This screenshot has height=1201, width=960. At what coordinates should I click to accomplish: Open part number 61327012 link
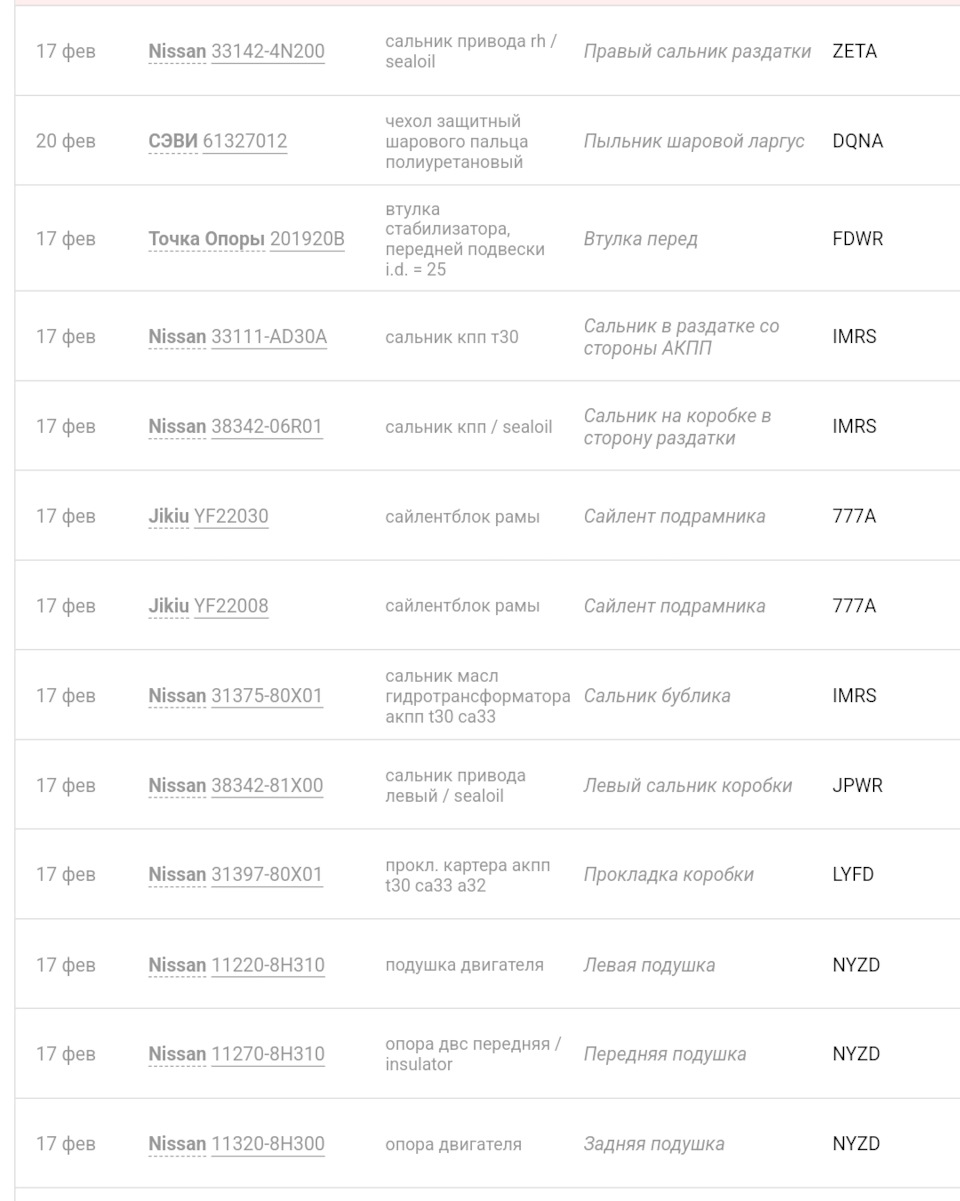click(245, 141)
